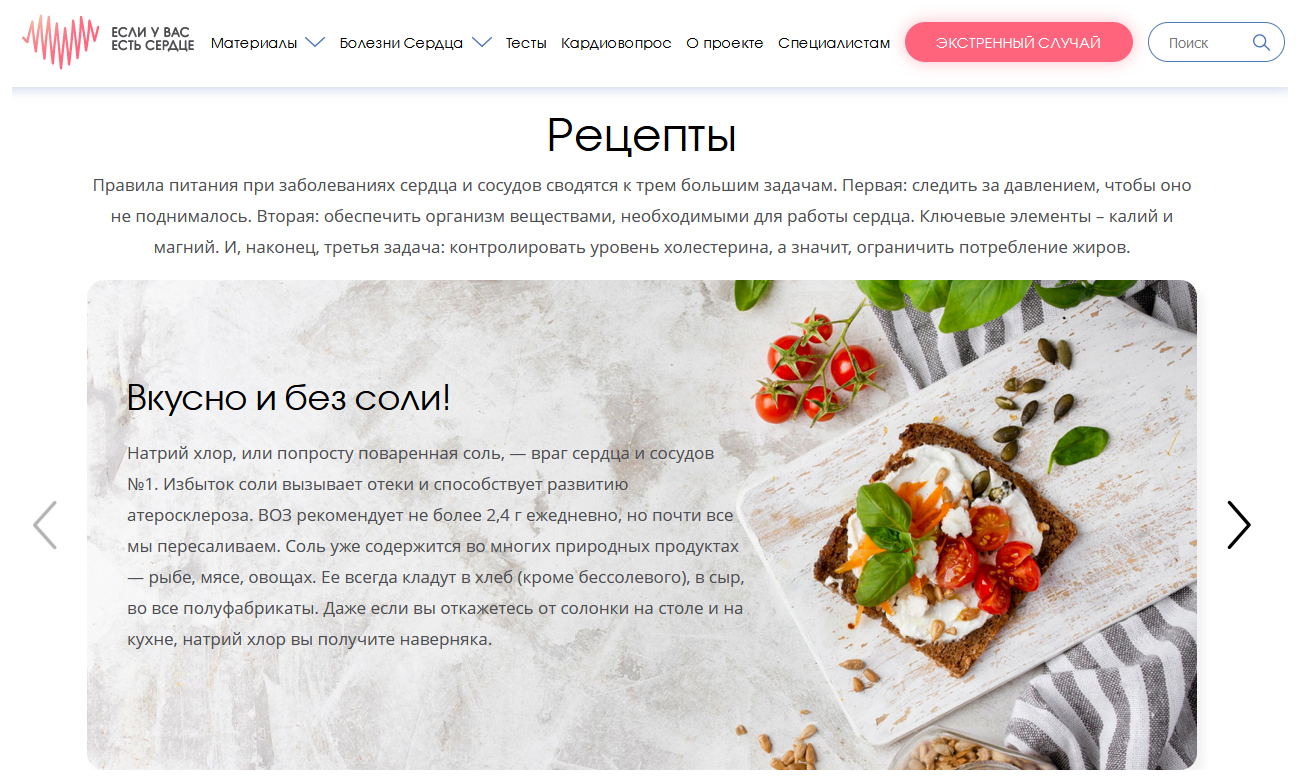The height and width of the screenshot is (778, 1306).
Task: Expand the Материалы dropdown chevron
Action: pyautogui.click(x=315, y=43)
